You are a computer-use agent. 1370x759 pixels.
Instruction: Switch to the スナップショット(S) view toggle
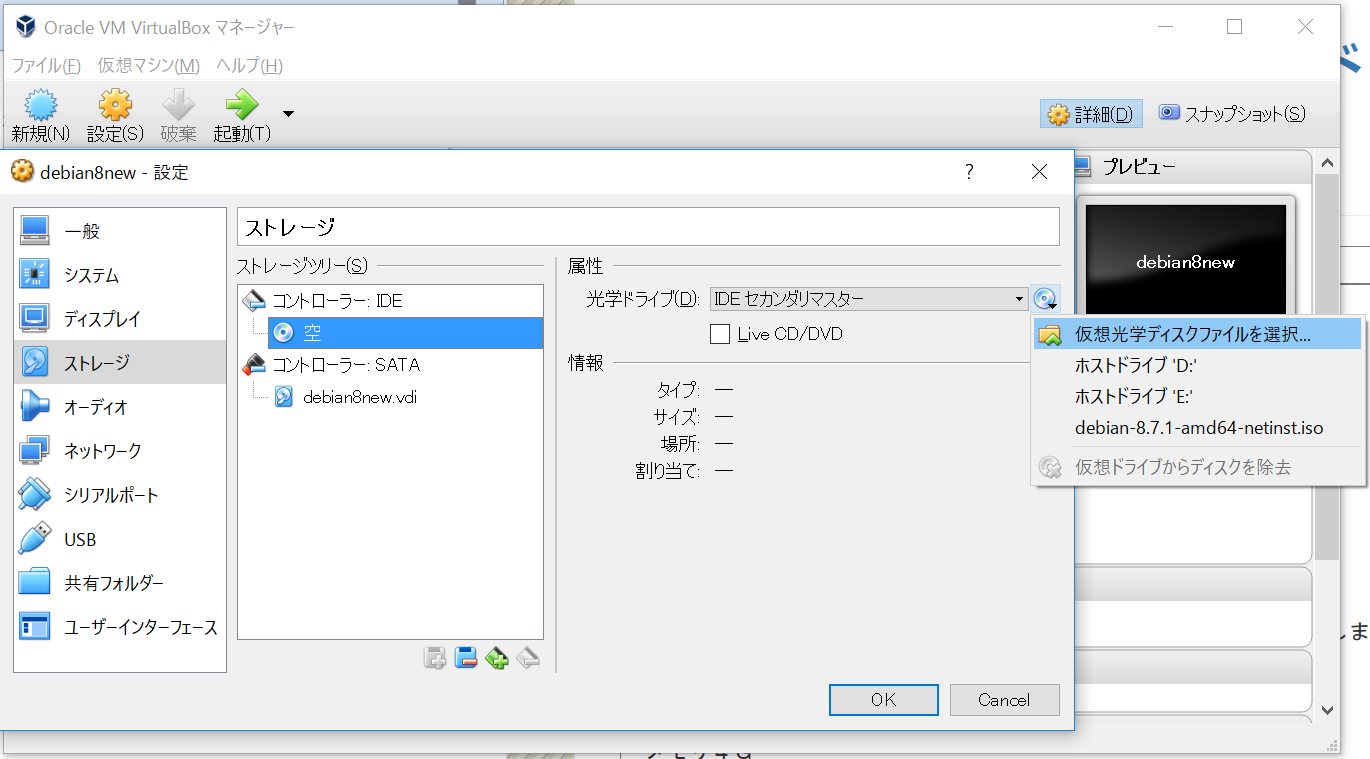(x=1231, y=113)
